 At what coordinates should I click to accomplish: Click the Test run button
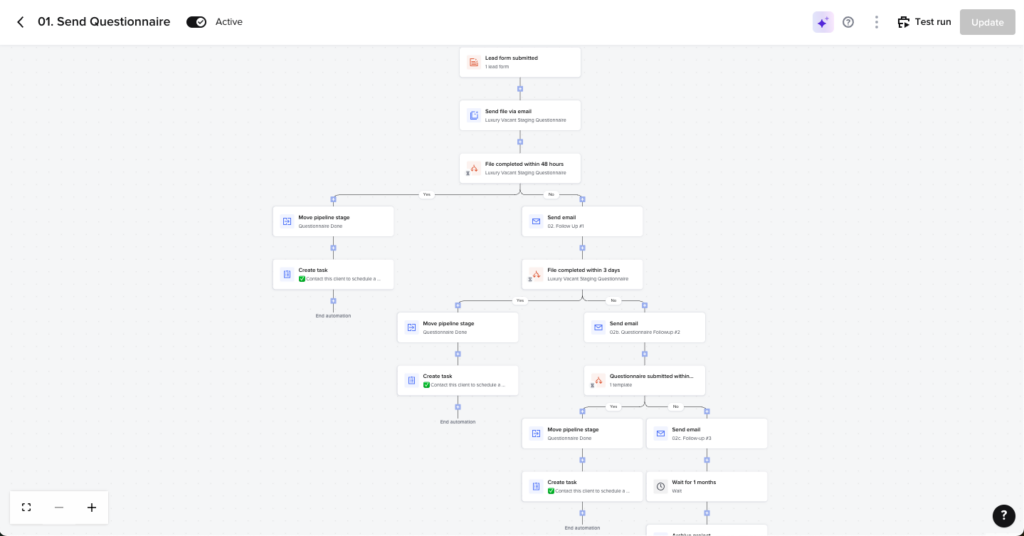coord(923,22)
